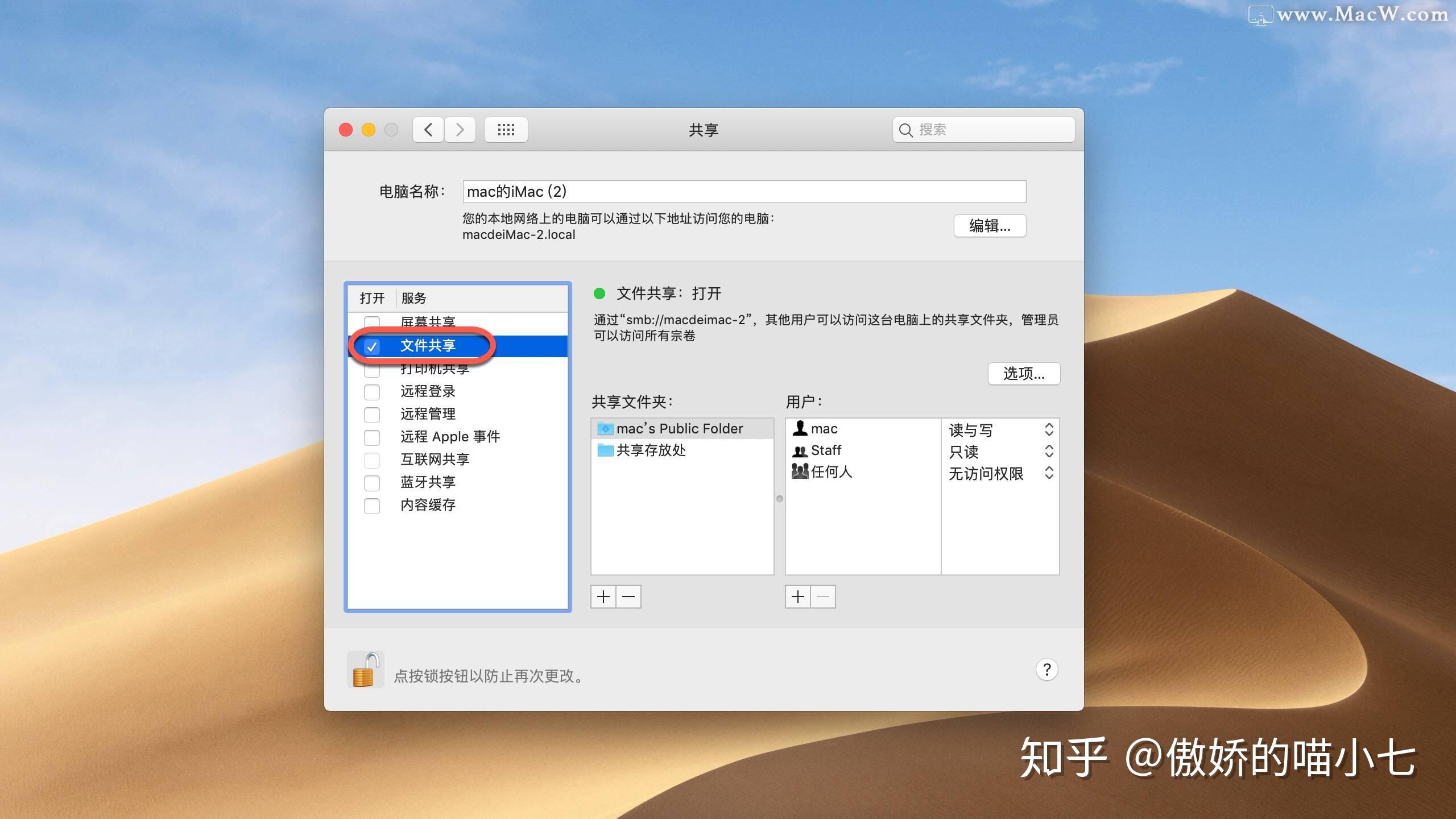Enable the 内容缓存 checkbox
Image resolution: width=1456 pixels, height=819 pixels.
(372, 506)
